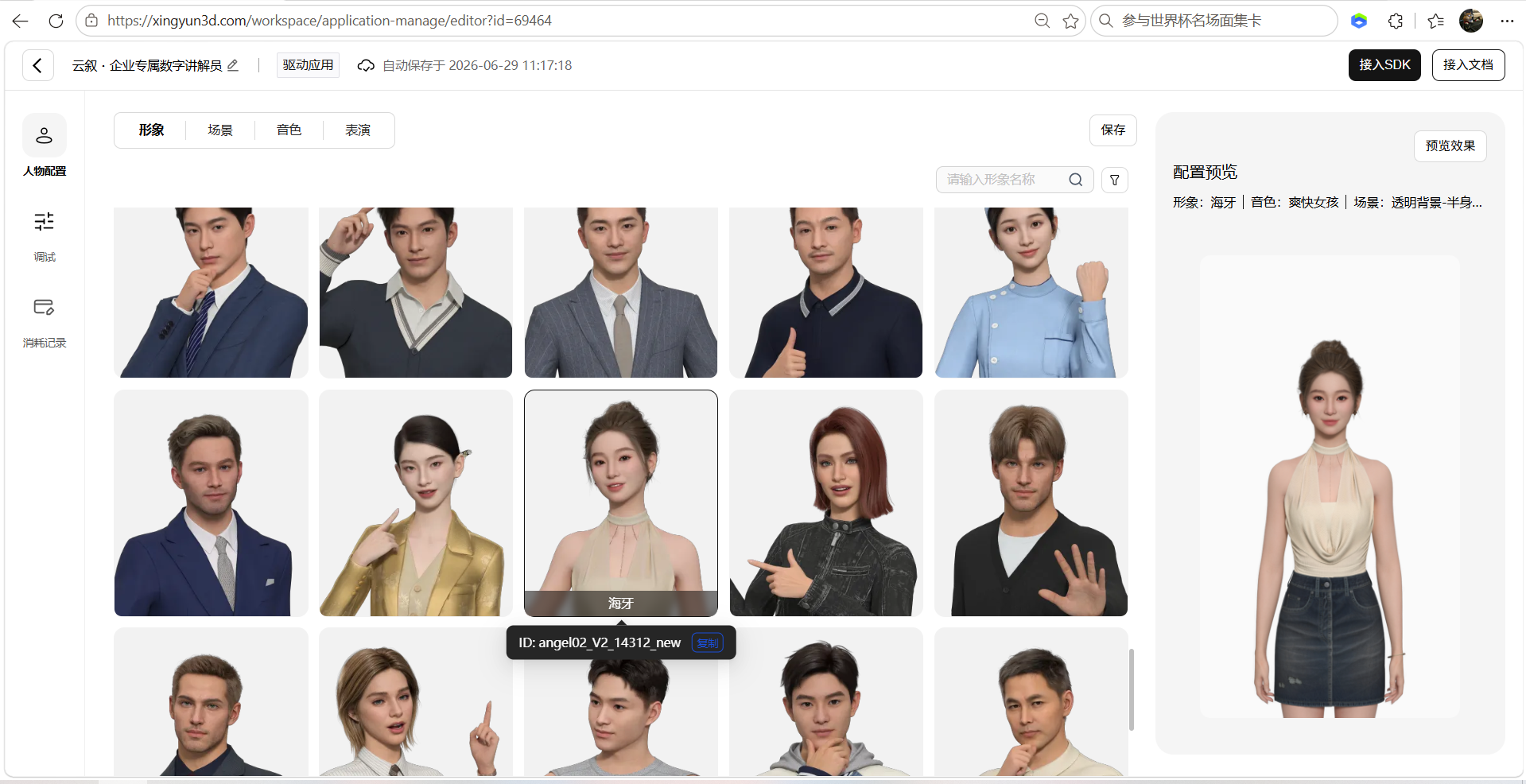1526x784 pixels.
Task: Click the 保存 save button
Action: pyautogui.click(x=1113, y=130)
